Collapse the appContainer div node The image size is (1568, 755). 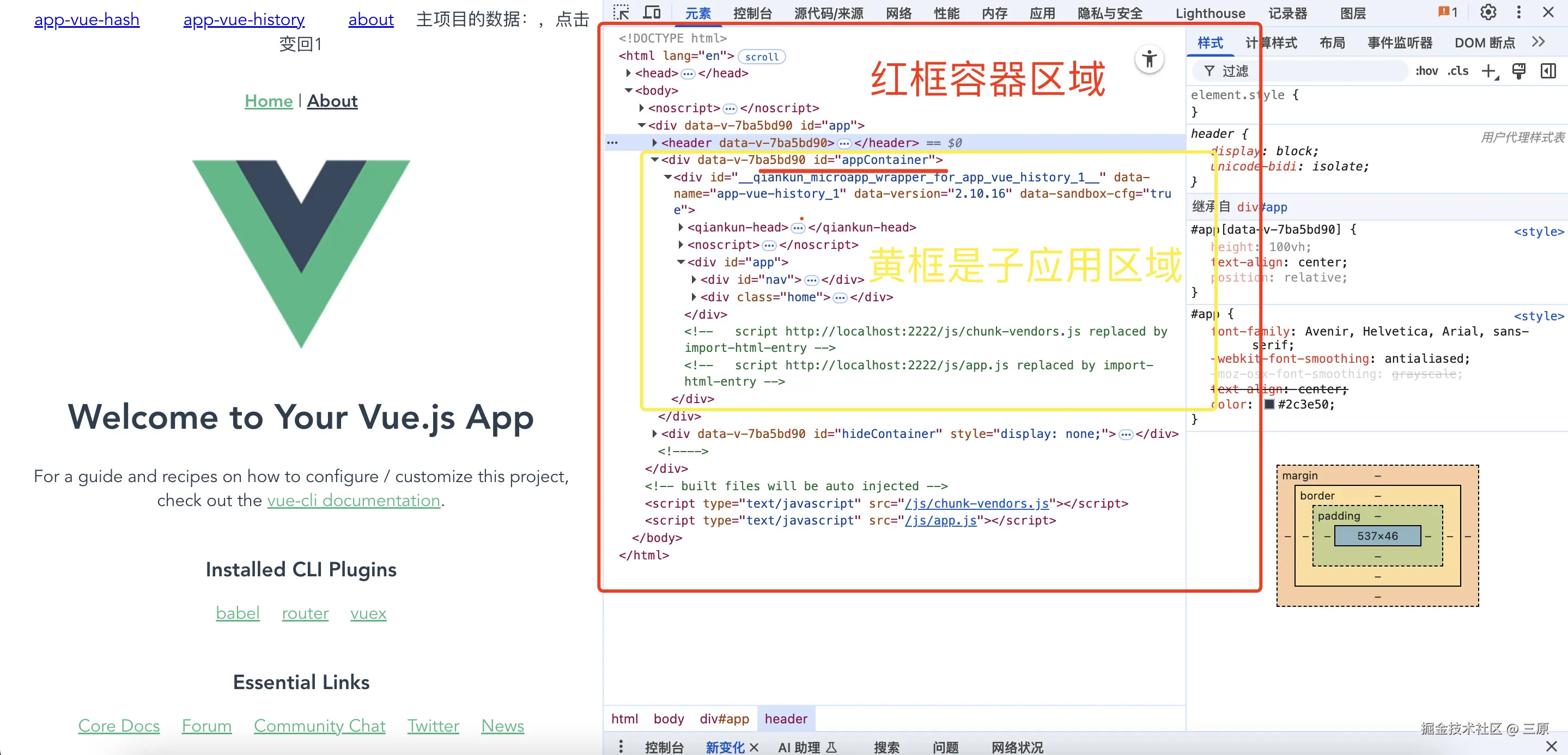point(655,160)
